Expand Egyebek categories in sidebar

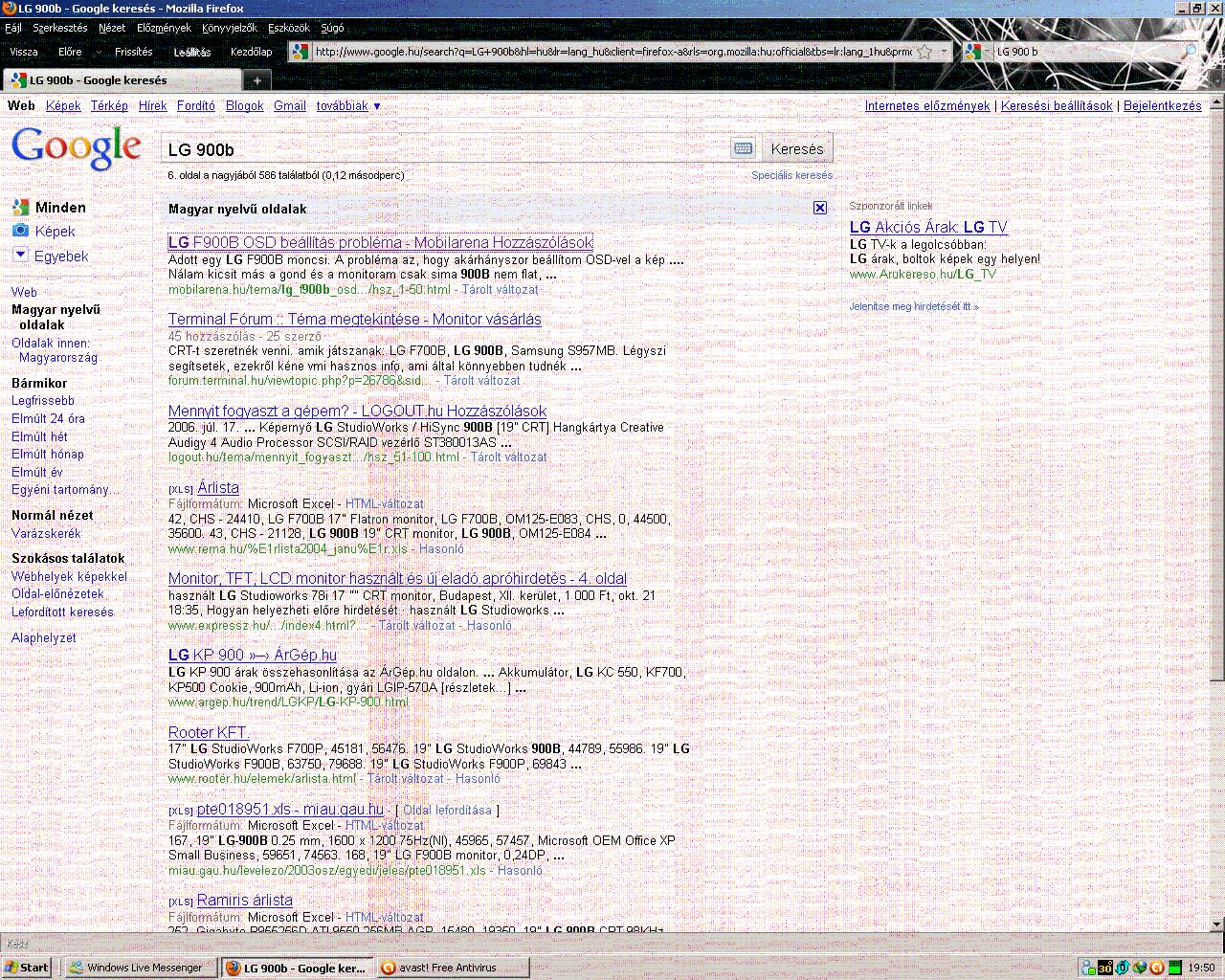(x=51, y=256)
